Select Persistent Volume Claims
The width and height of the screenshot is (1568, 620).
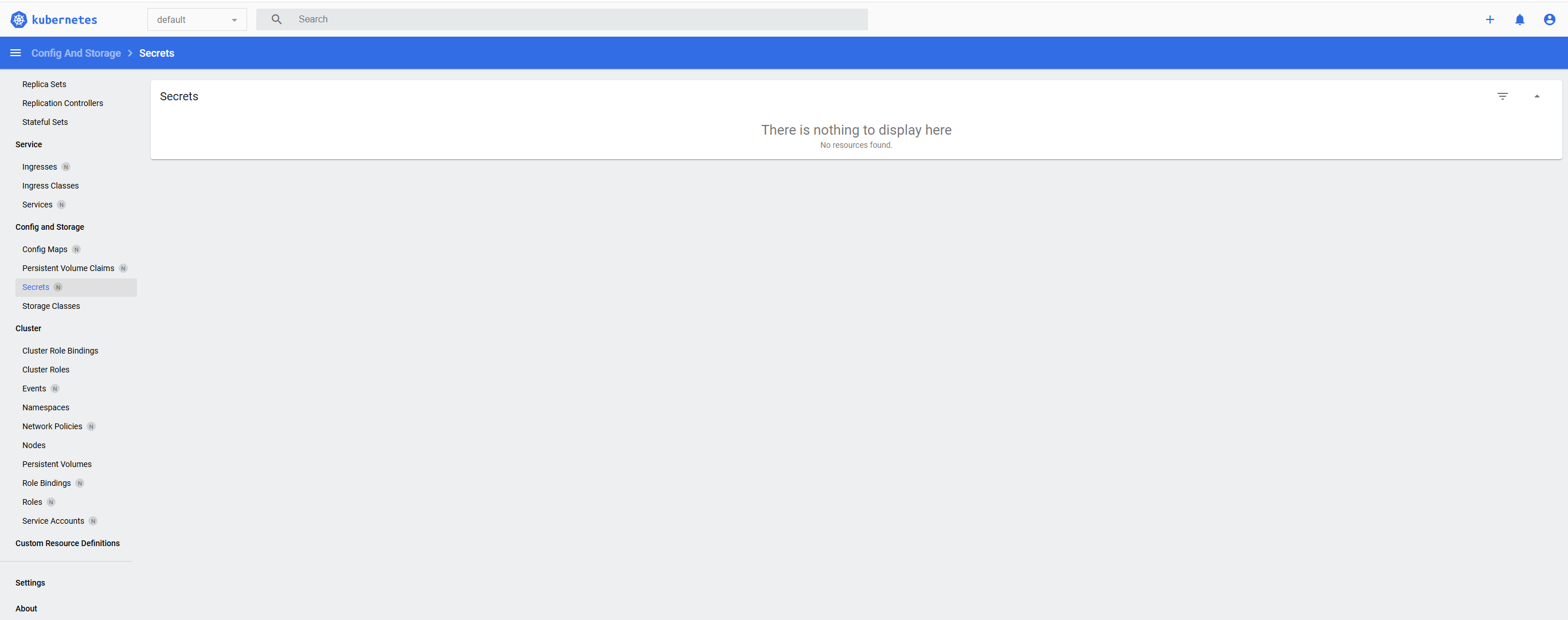[68, 268]
